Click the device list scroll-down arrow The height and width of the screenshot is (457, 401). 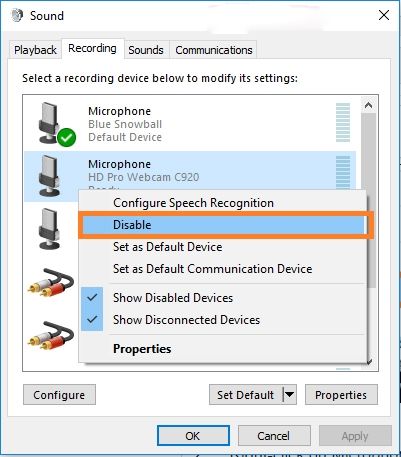click(x=369, y=362)
